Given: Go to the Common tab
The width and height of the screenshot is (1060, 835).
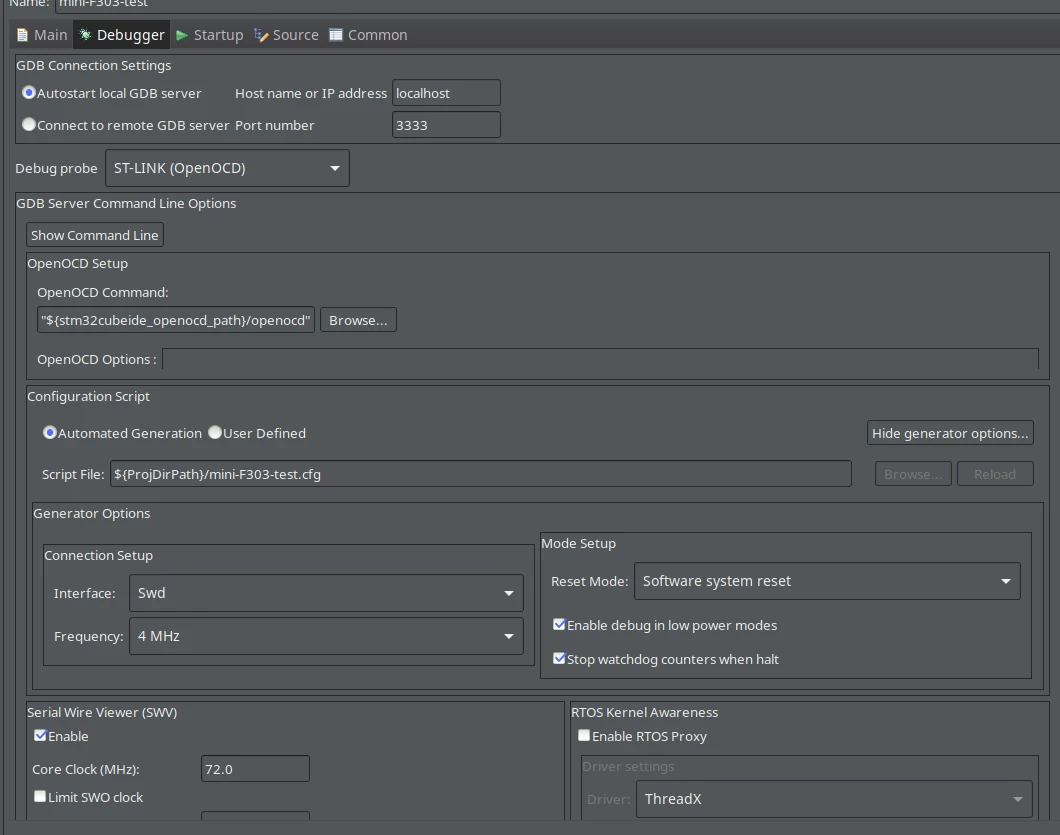Looking at the screenshot, I should (x=368, y=35).
